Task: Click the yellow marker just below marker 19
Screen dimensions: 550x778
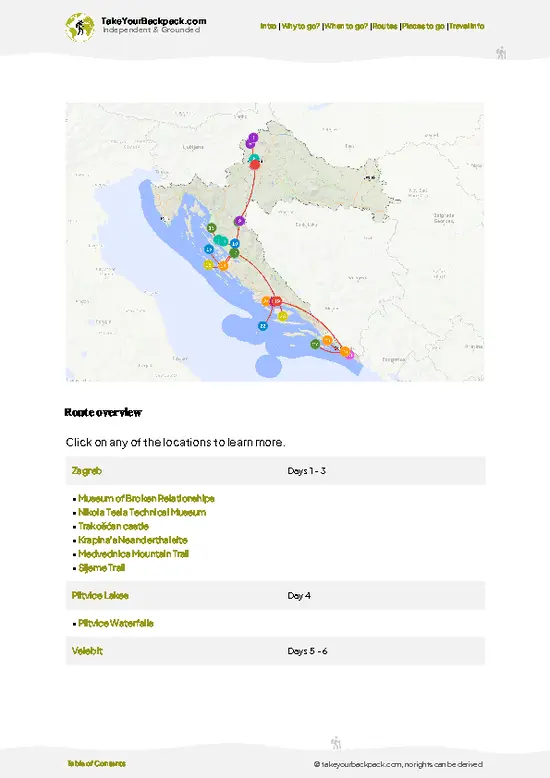Action: [282, 316]
